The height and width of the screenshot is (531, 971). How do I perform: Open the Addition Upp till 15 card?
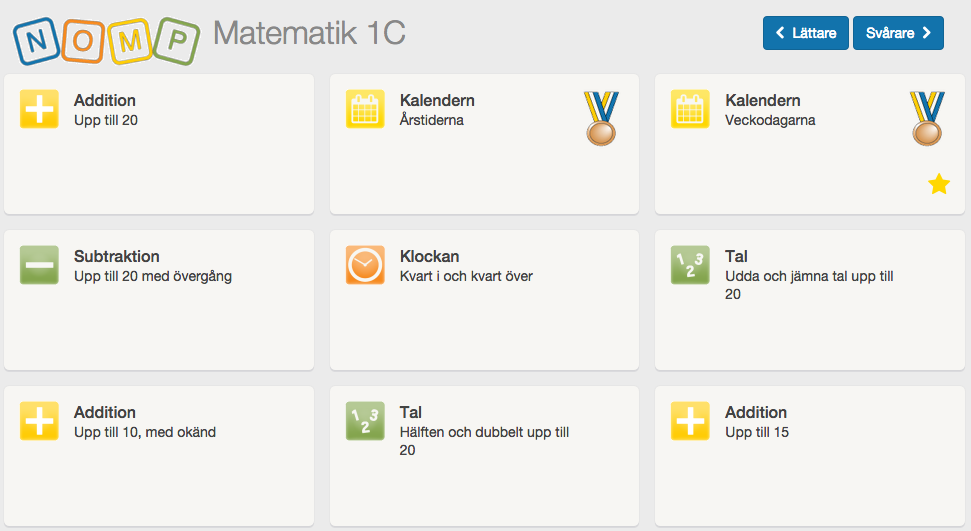click(809, 457)
